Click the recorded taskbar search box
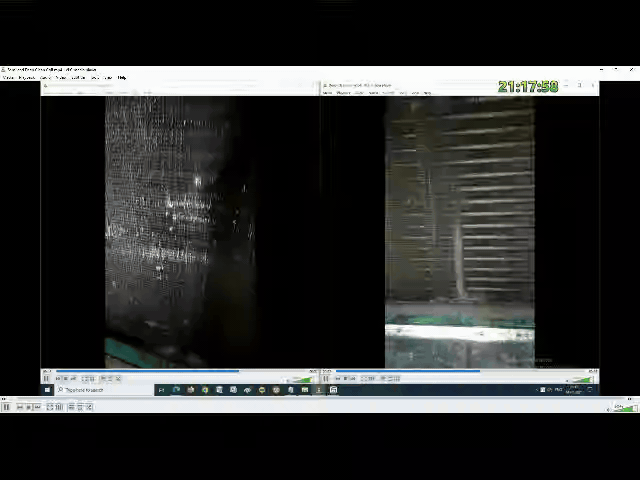The width and height of the screenshot is (640, 480). (104, 390)
